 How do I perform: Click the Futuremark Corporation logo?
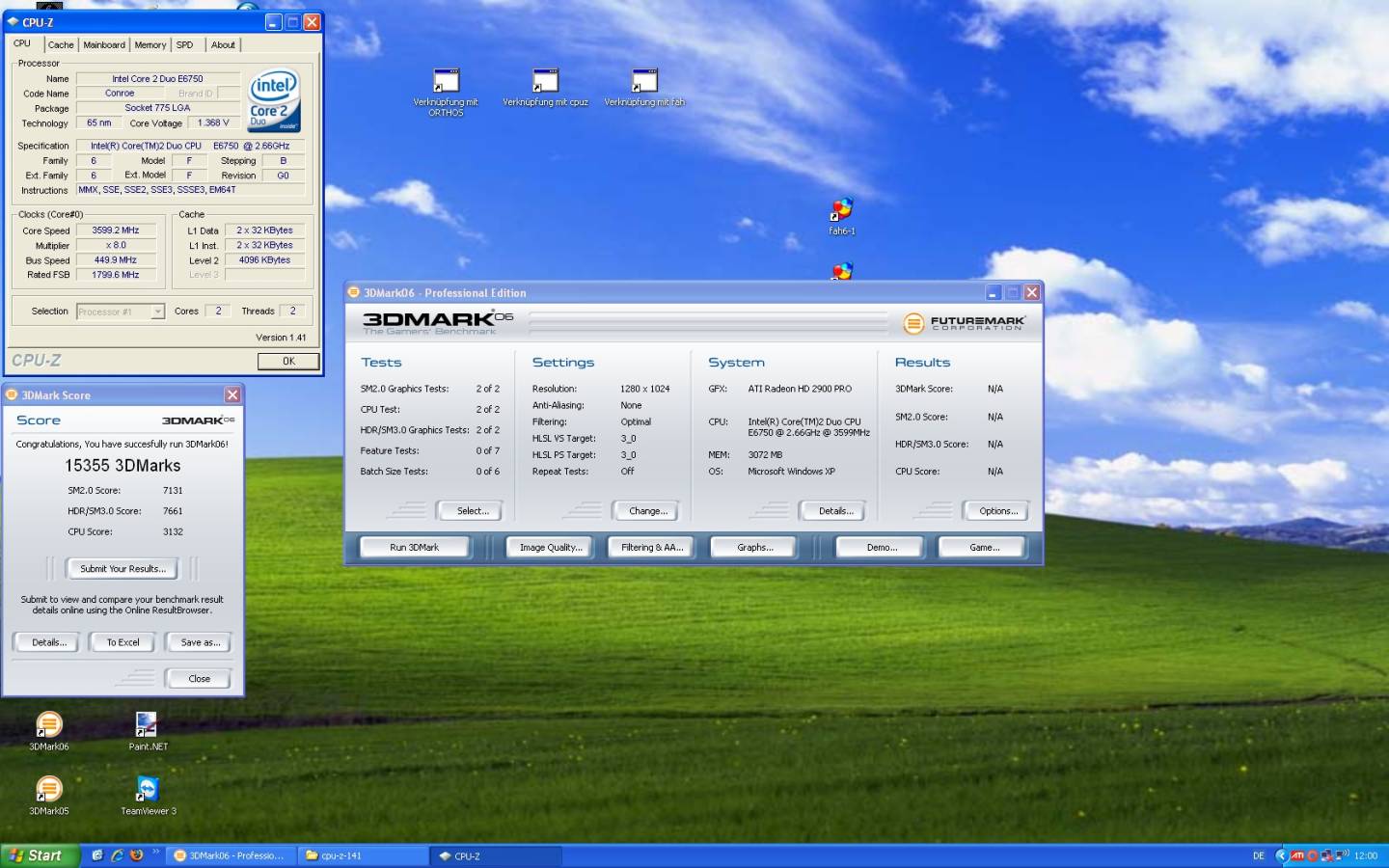tap(964, 323)
